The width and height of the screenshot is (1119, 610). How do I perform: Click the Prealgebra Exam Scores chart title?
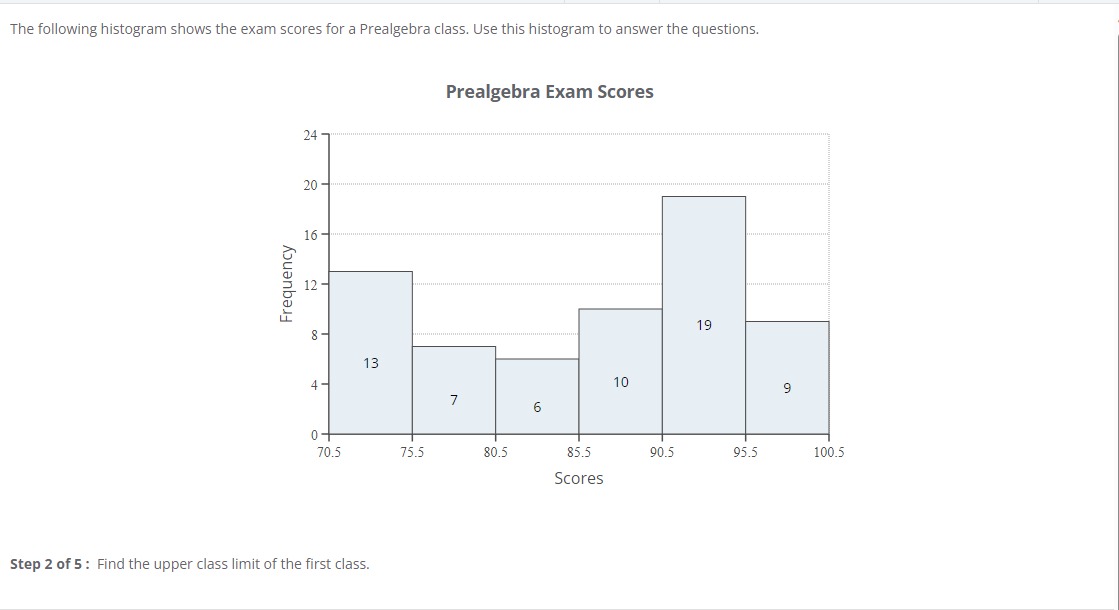[x=550, y=92]
